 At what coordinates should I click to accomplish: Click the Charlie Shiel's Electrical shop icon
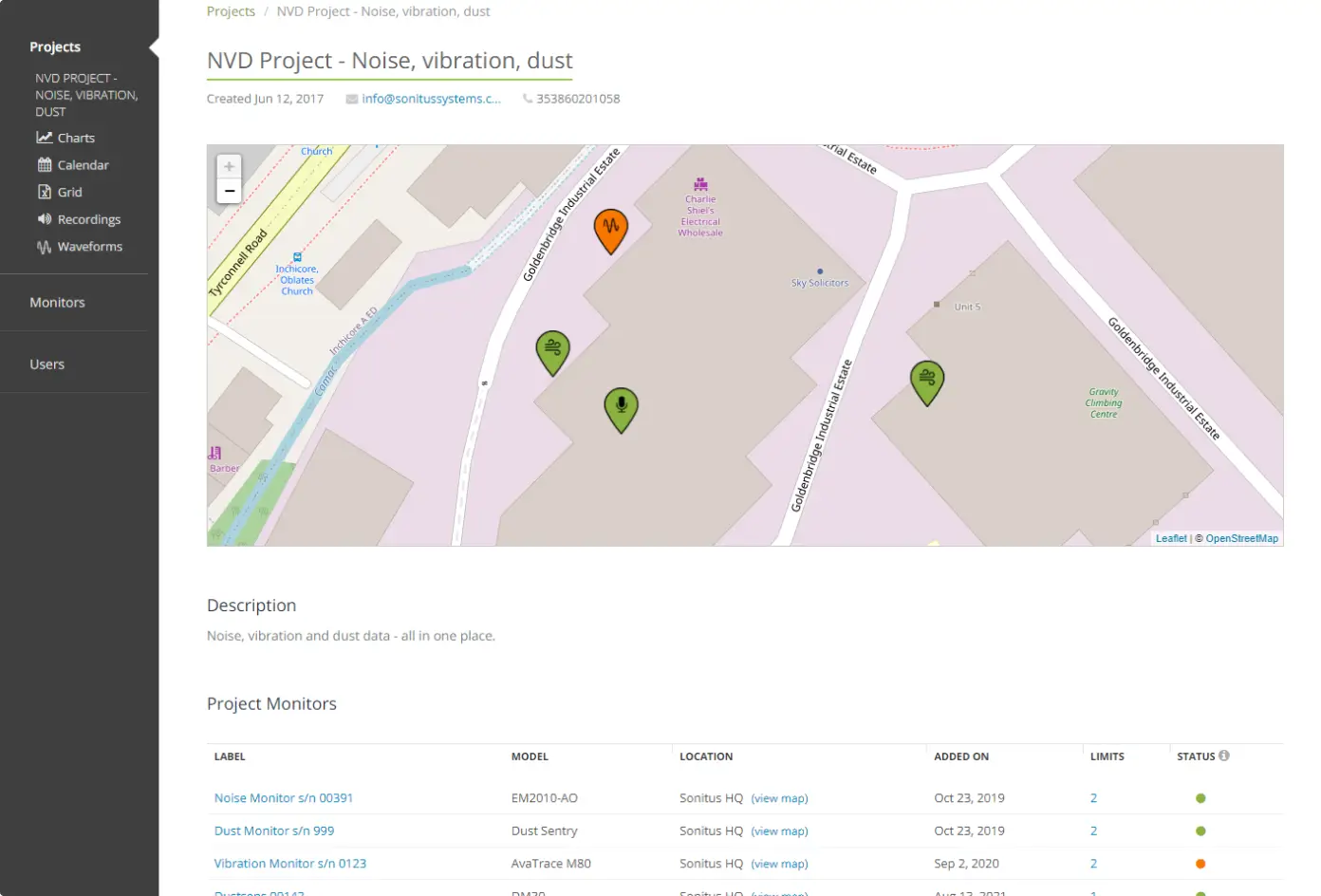pyautogui.click(x=700, y=184)
